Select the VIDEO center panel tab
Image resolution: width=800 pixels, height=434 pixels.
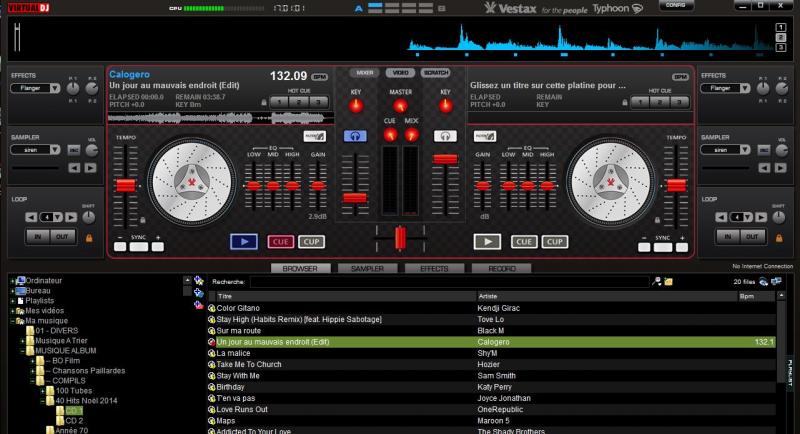(401, 73)
